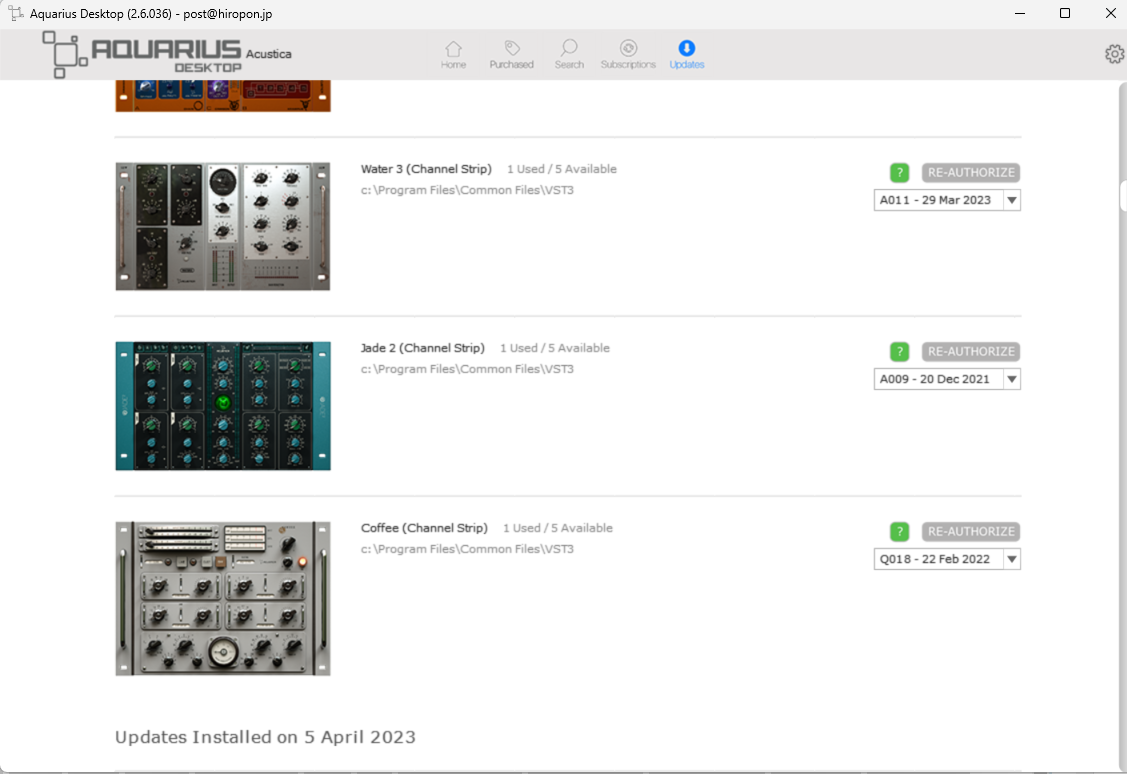Image resolution: width=1127 pixels, height=774 pixels.
Task: Expand the Jade 2 version dropdown
Action: [1011, 379]
